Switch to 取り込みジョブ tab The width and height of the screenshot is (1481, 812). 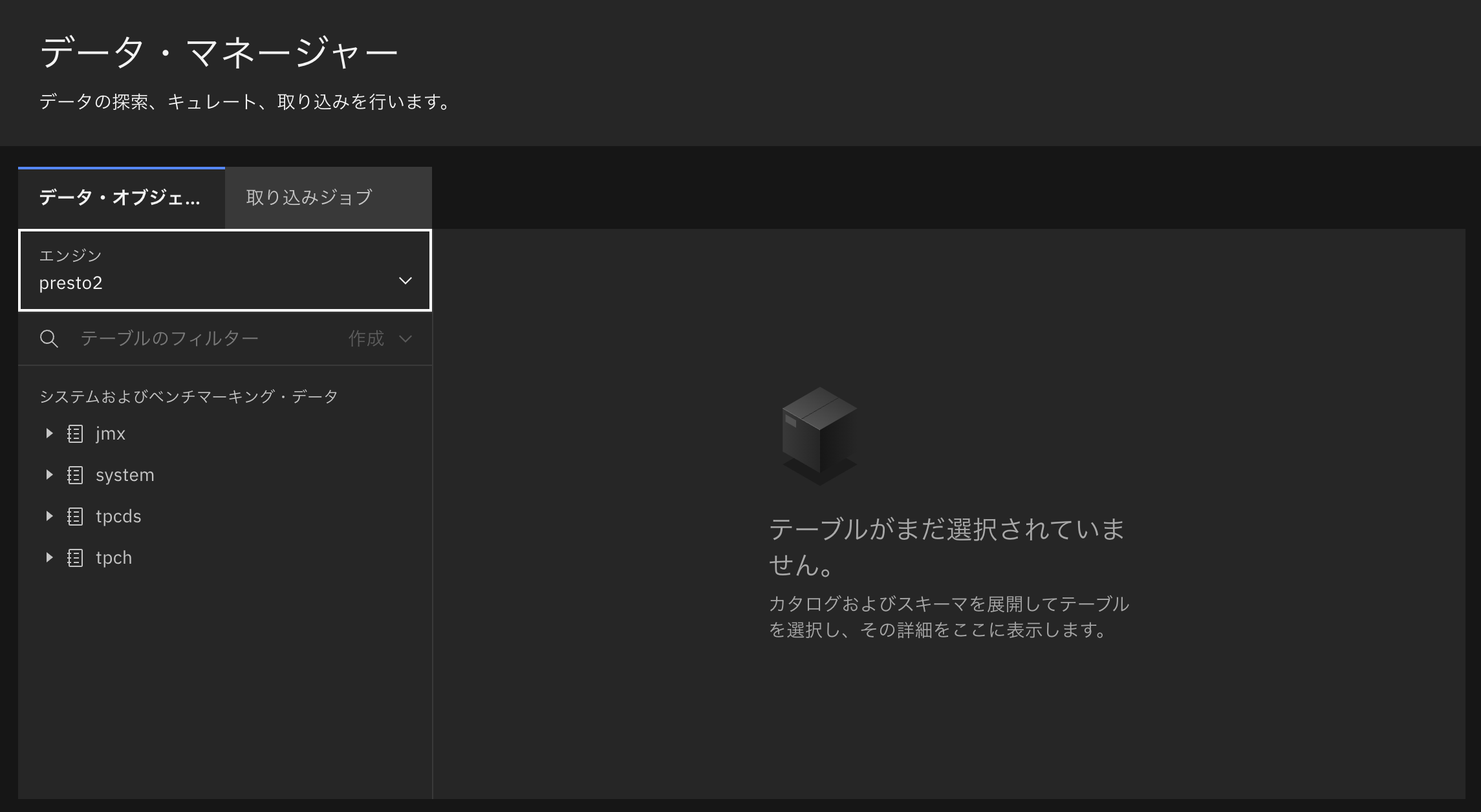(309, 197)
